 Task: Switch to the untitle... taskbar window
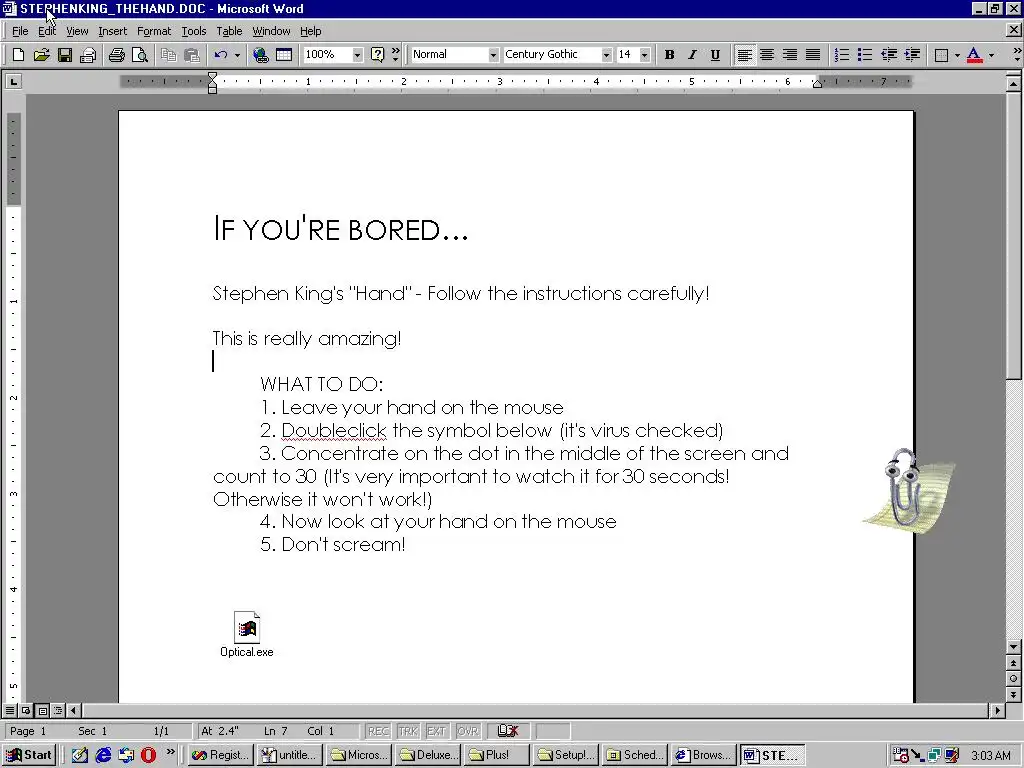pos(289,755)
